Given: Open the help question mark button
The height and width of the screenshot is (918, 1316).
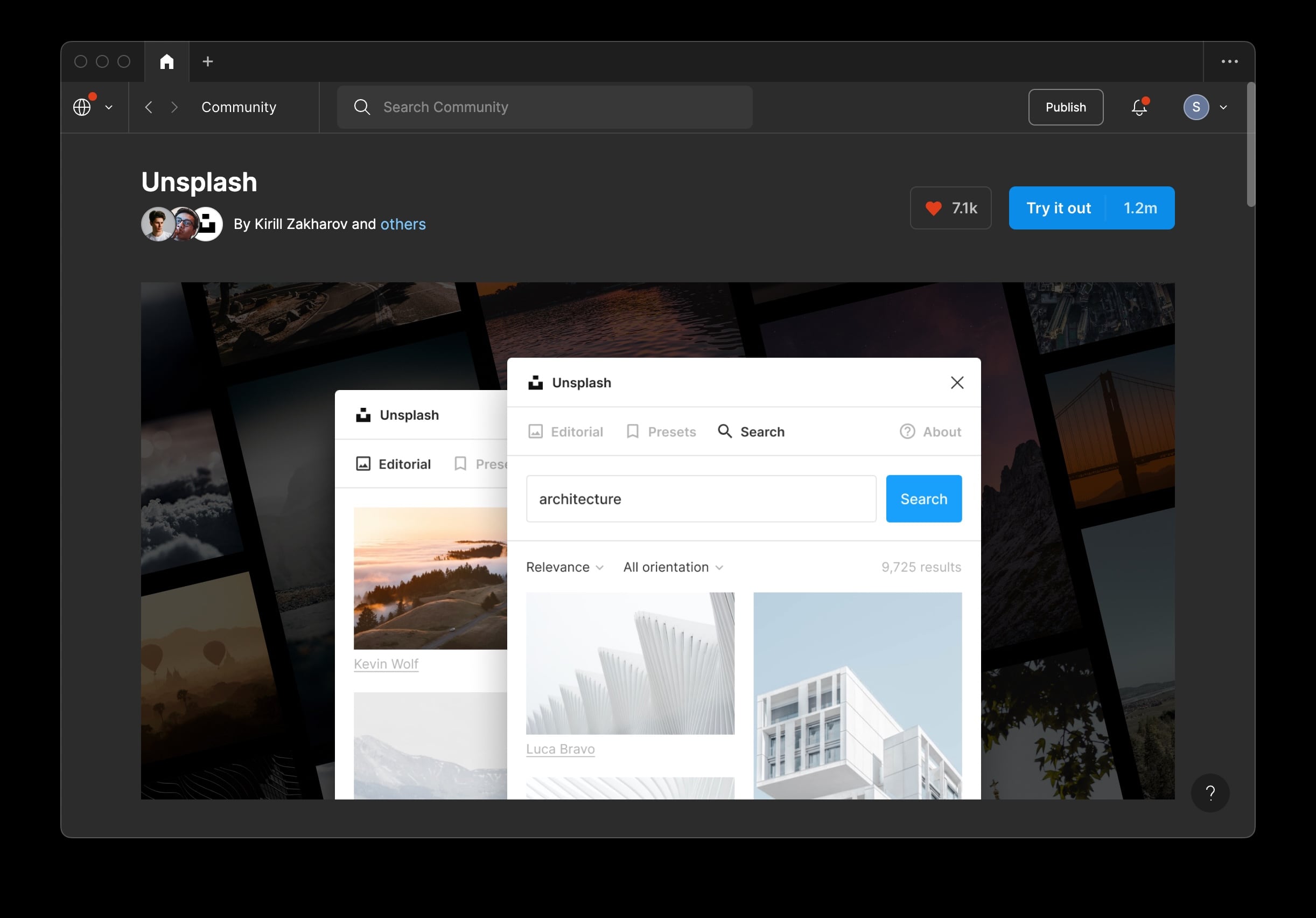Looking at the screenshot, I should pos(1210,793).
